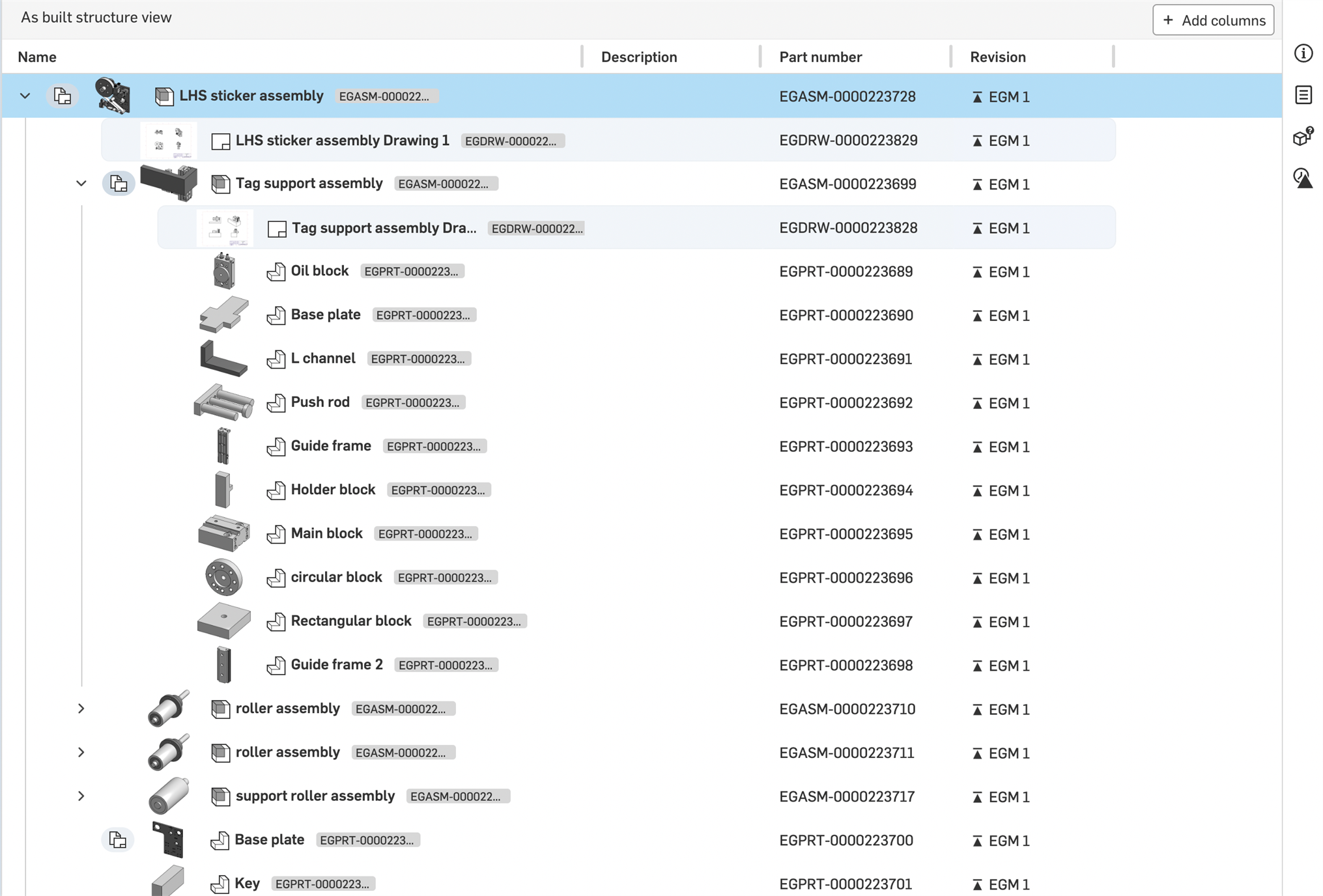Viewport: 1323px width, 896px height.
Task: Expand the support roller assembly row
Action: 79,796
